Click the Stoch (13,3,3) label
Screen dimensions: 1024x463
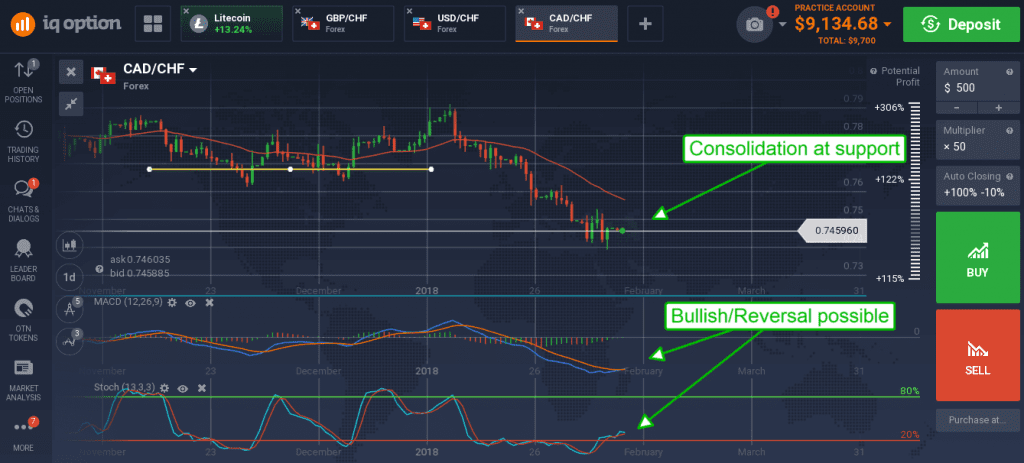124,388
